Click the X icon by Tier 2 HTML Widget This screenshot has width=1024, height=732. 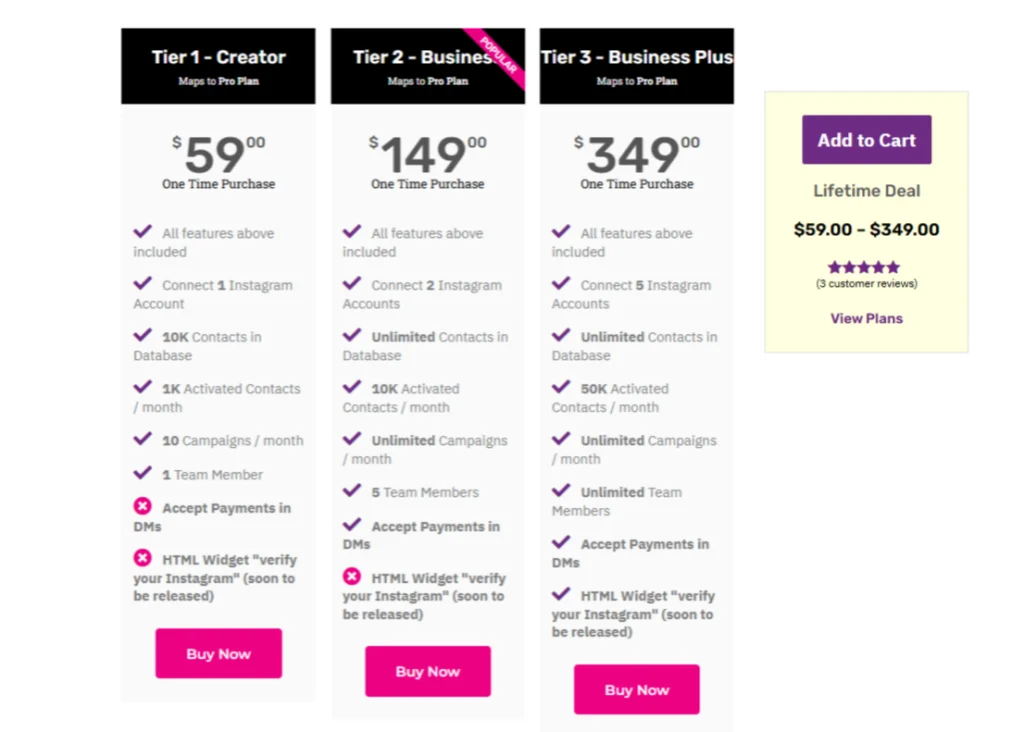click(352, 576)
